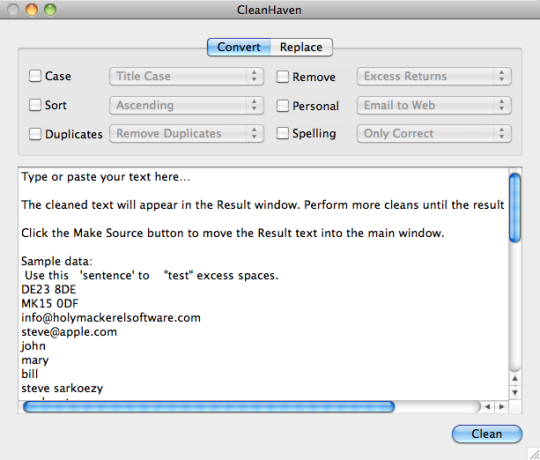
Task: Expand the Email to Web dropdown
Action: (434, 105)
